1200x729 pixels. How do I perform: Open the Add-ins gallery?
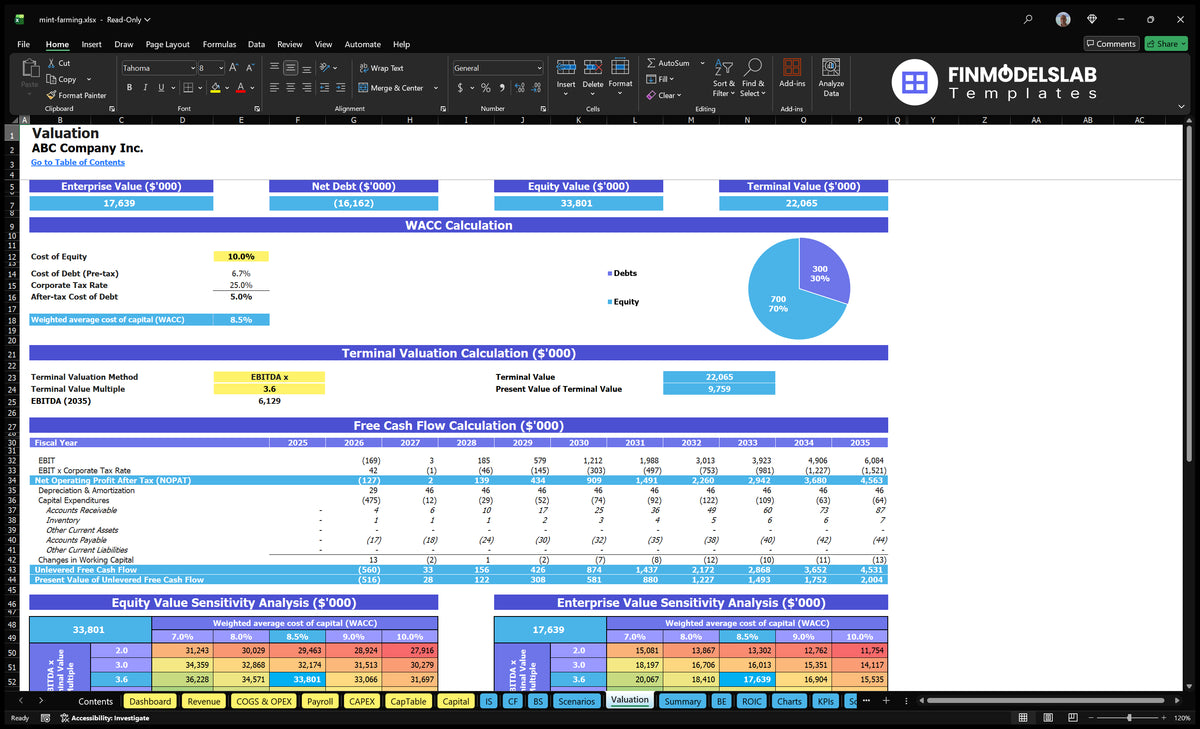click(x=792, y=73)
